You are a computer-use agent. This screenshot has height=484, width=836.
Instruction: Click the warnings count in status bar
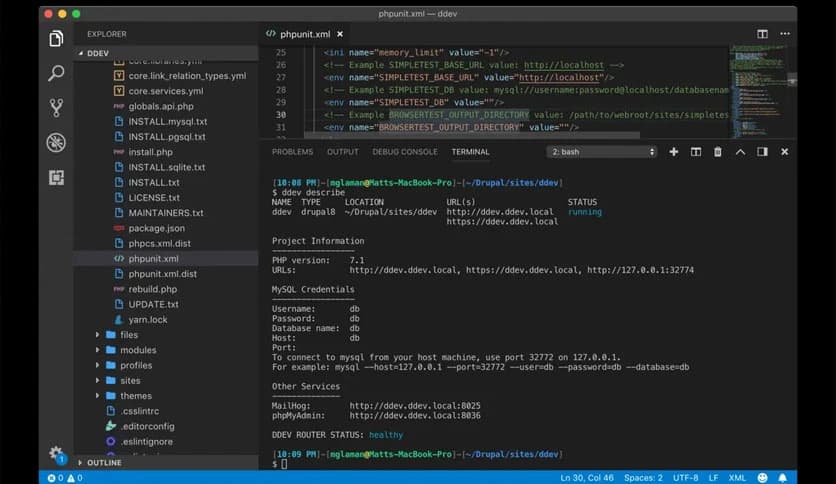coord(75,478)
